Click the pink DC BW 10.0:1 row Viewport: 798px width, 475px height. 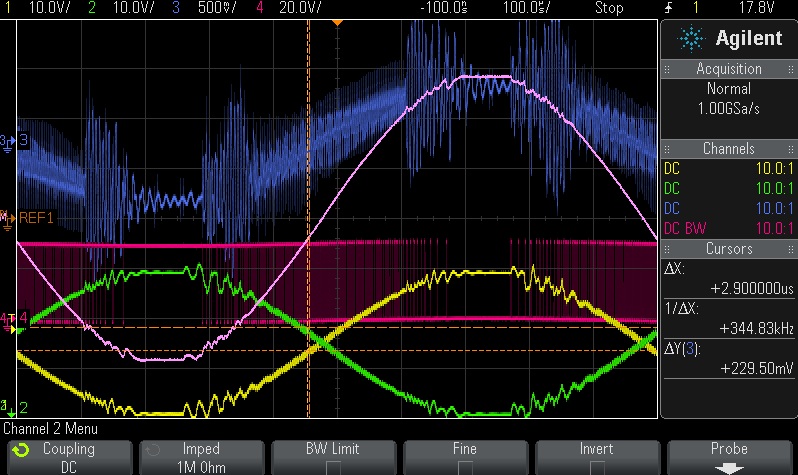click(729, 228)
